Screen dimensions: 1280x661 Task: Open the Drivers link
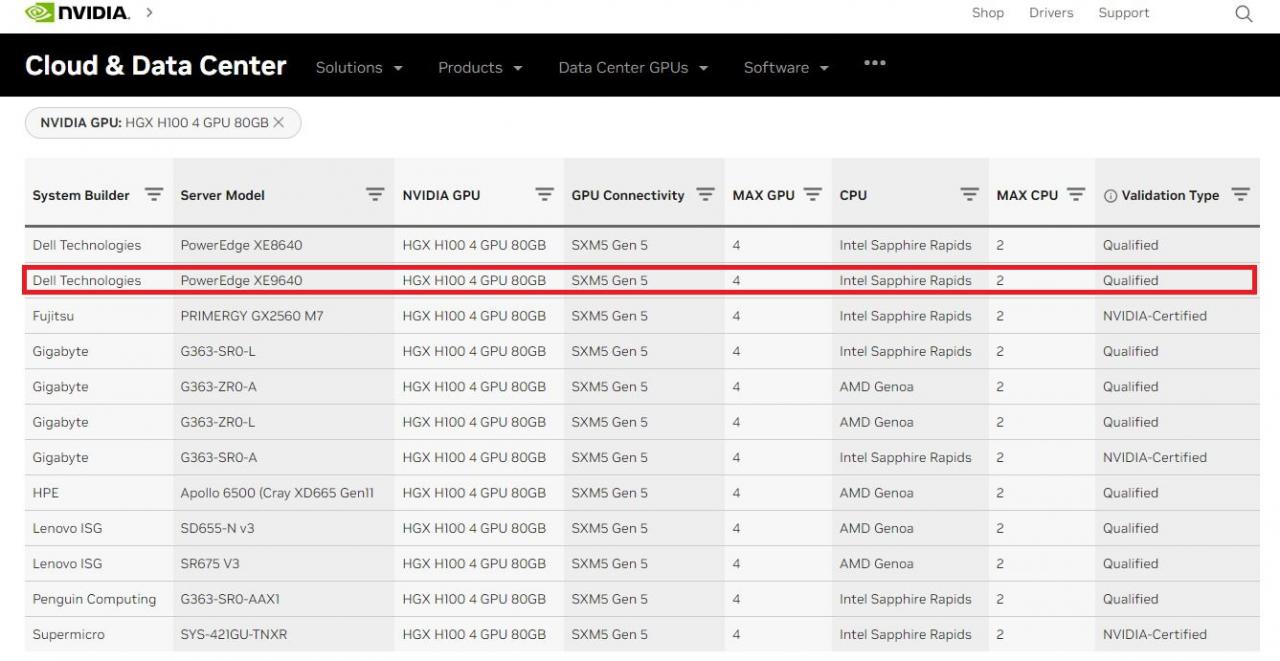(1051, 13)
